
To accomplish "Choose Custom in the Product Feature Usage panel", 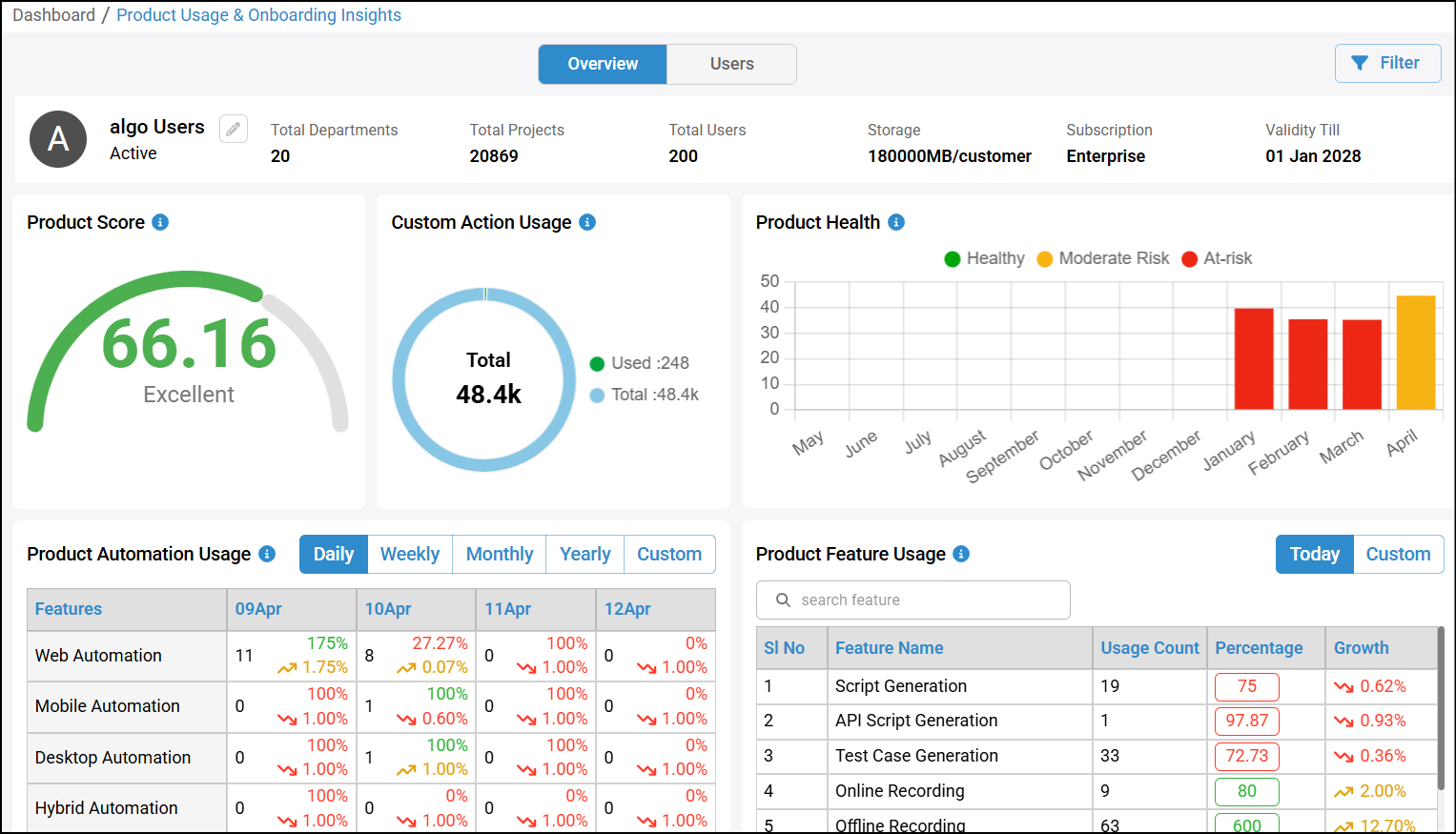I will click(x=1398, y=554).
